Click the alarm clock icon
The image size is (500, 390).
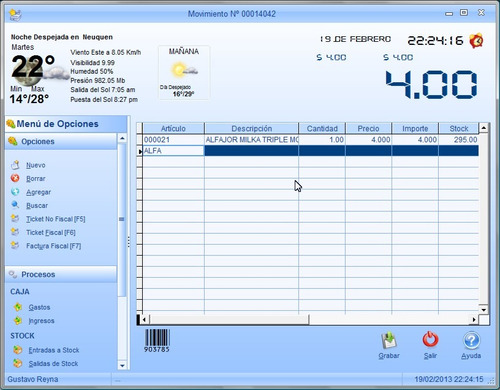point(476,41)
